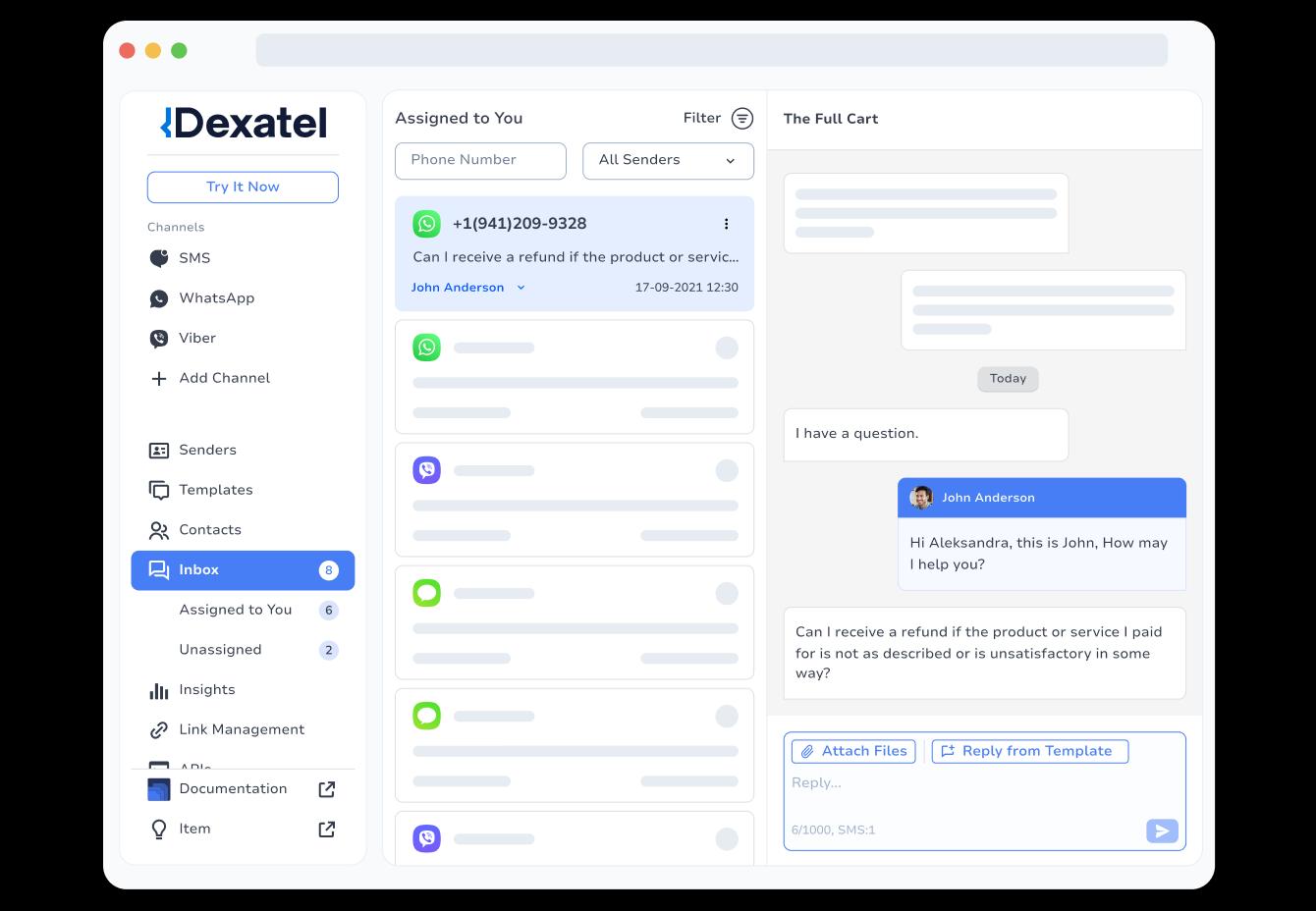The height and width of the screenshot is (911, 1316).
Task: Click the Link Management chain icon
Action: click(x=158, y=730)
